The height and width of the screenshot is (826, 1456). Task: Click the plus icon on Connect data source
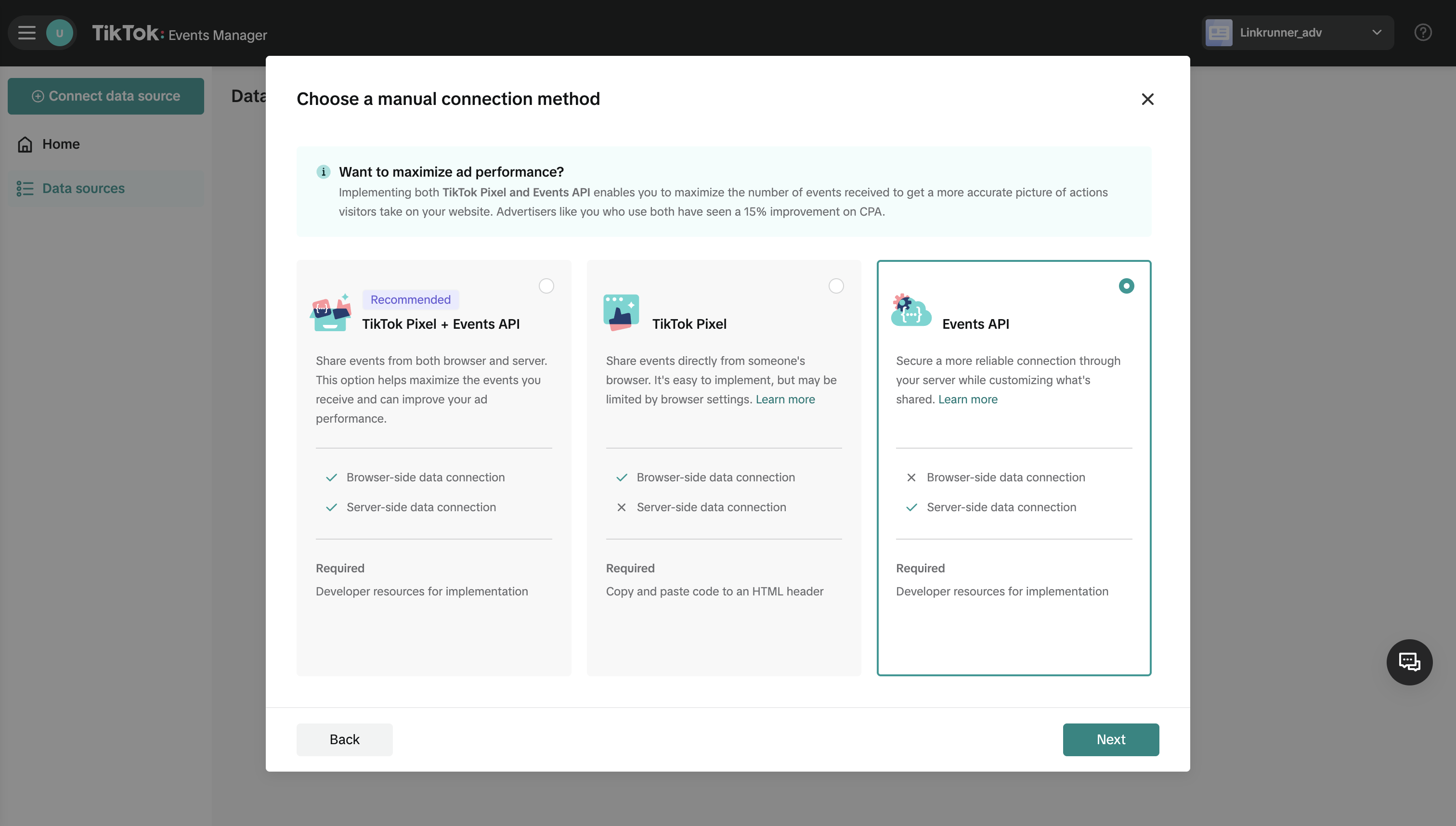pyautogui.click(x=38, y=96)
